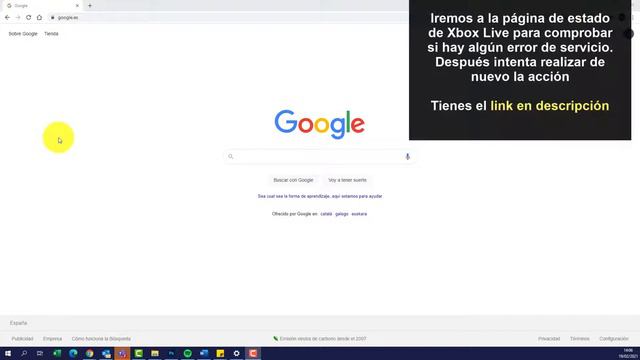Open the Empresa footer link
The width and height of the screenshot is (640, 360).
53,339
